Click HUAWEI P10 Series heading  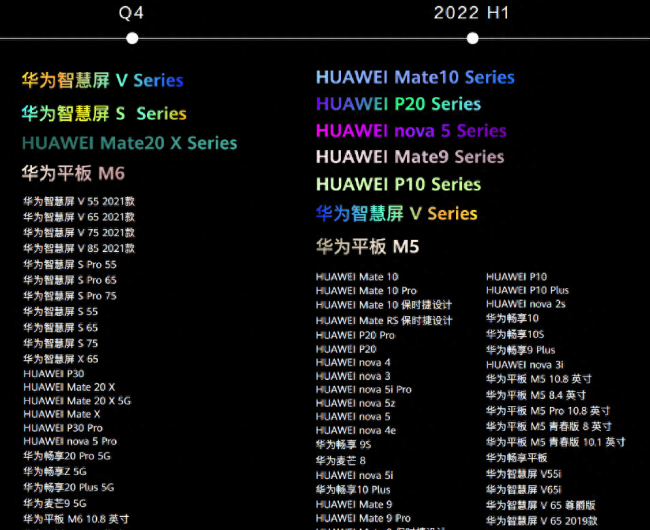[398, 184]
